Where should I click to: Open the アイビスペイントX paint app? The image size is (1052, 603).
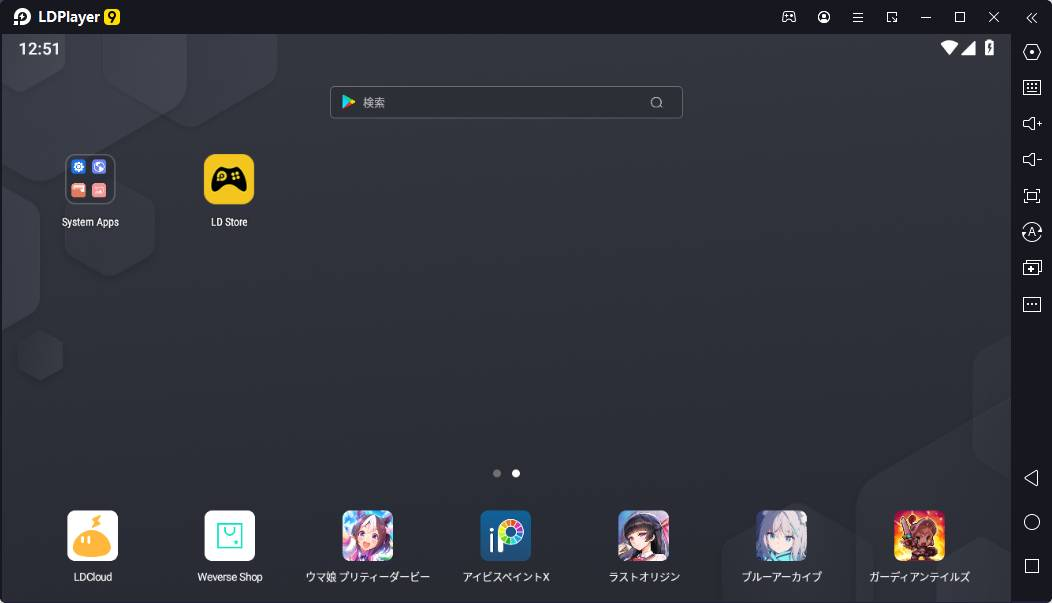pos(505,535)
